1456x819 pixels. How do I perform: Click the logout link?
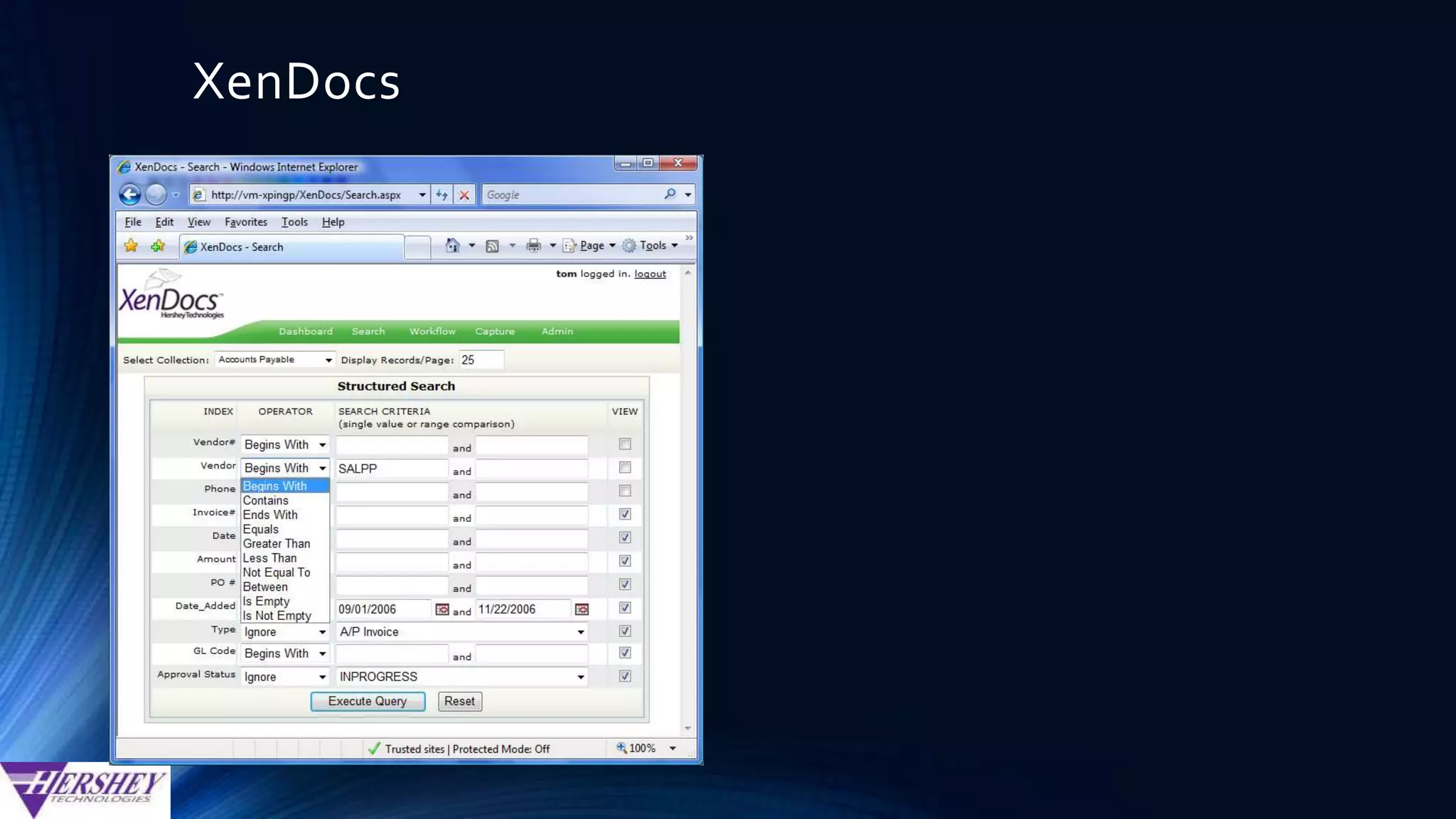pos(650,274)
